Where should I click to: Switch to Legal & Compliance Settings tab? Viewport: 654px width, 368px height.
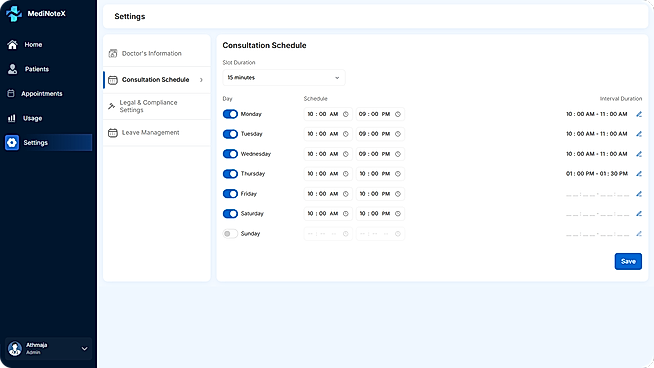coord(157,106)
